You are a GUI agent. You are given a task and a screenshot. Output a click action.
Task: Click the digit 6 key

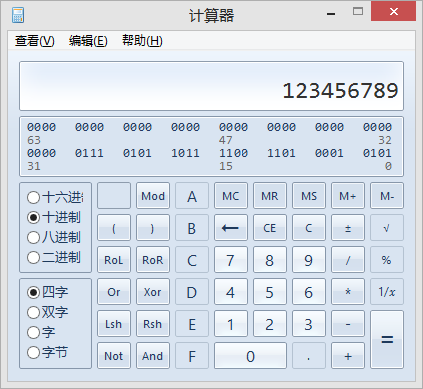[309, 292]
